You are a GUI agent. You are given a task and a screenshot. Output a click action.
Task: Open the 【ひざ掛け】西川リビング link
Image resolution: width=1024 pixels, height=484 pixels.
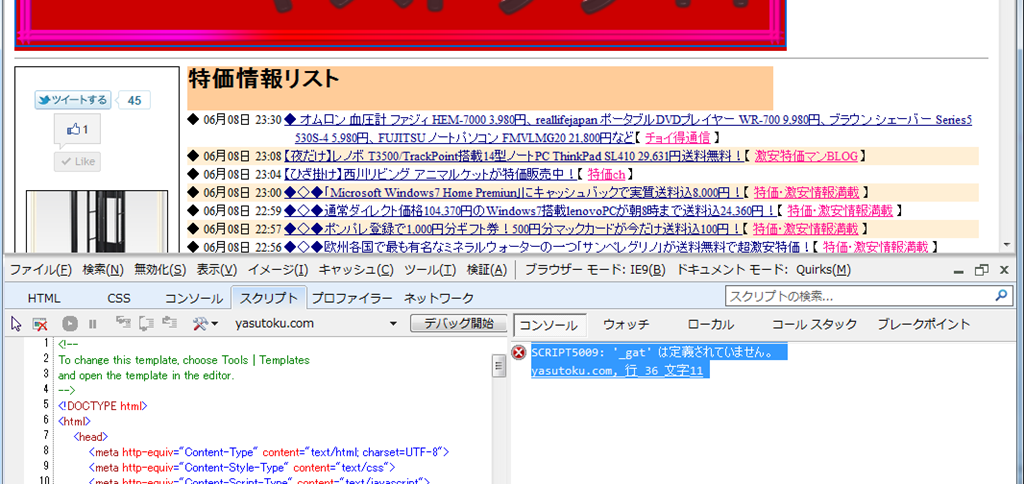pos(428,174)
